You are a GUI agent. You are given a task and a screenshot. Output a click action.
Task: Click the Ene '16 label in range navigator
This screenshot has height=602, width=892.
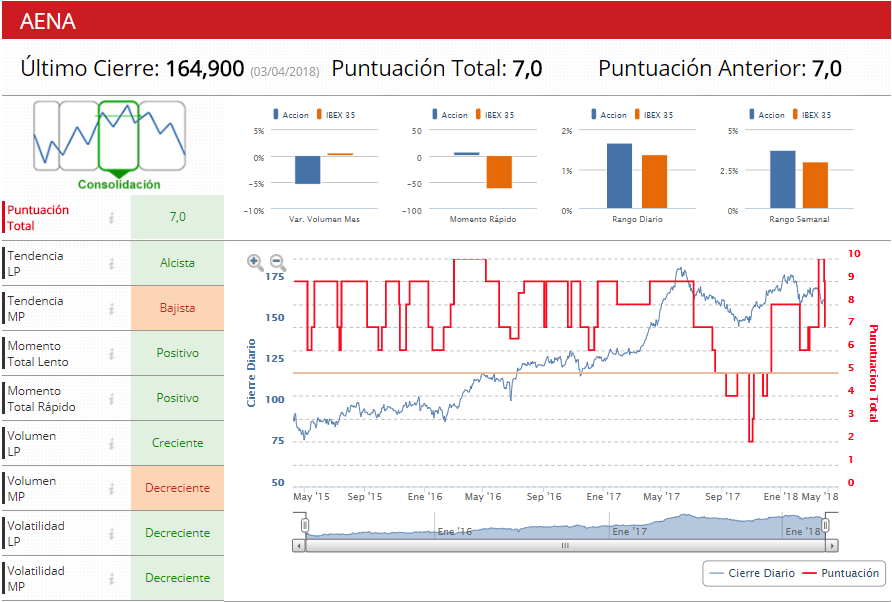click(455, 531)
